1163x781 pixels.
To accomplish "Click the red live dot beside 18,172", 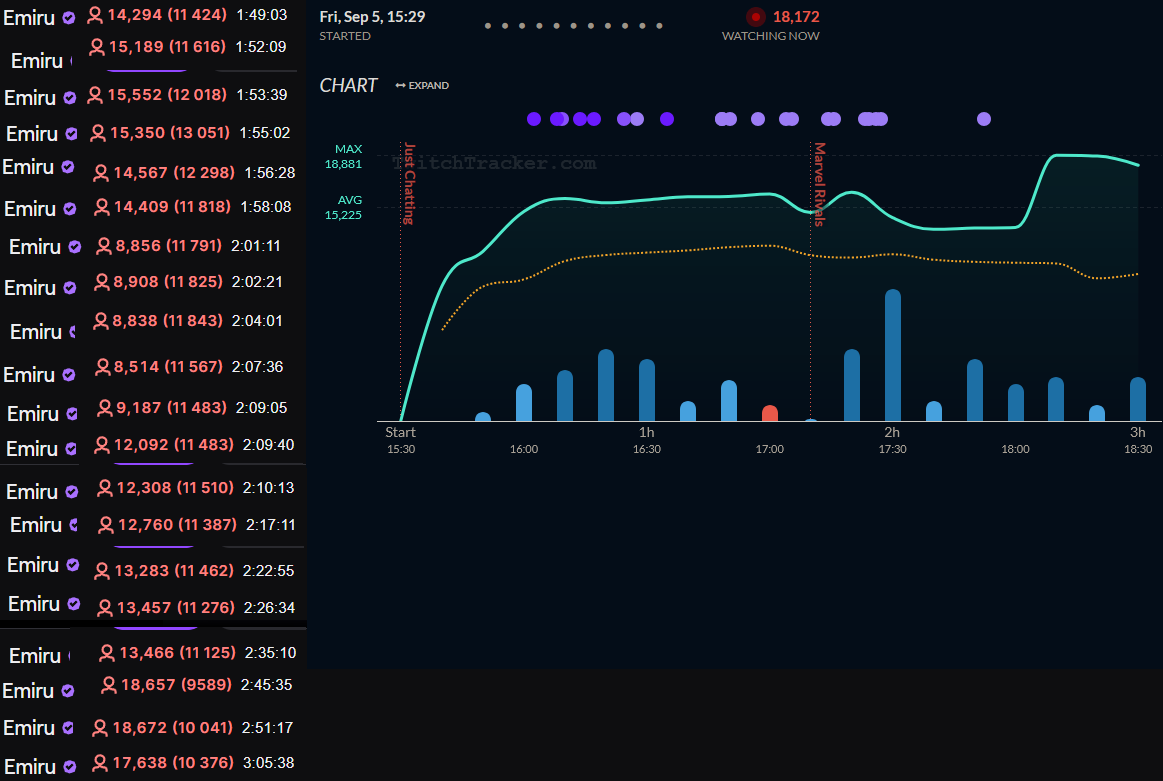I will click(755, 16).
